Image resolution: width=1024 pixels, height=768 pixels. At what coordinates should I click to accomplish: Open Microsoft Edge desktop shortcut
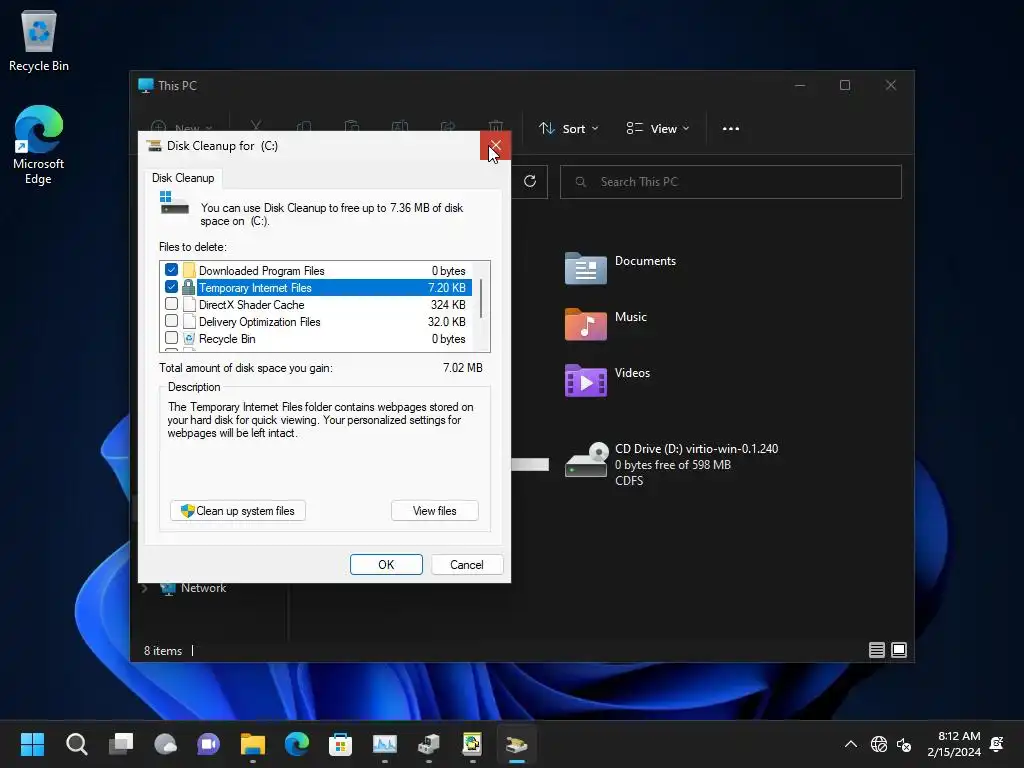pos(39,145)
